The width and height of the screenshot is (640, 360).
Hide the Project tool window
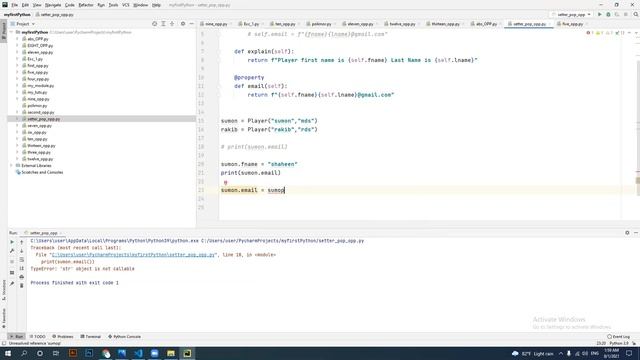191,24
